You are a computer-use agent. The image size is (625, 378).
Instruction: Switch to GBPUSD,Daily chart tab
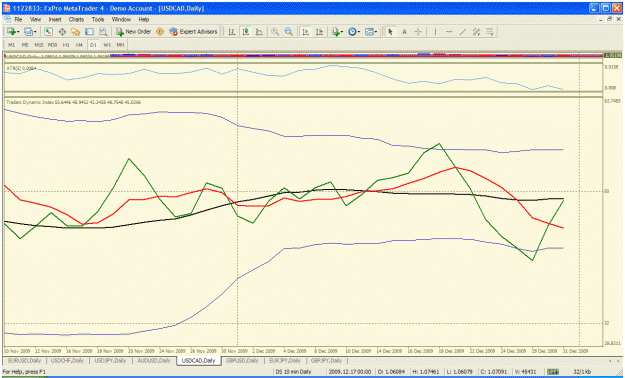click(x=242, y=360)
